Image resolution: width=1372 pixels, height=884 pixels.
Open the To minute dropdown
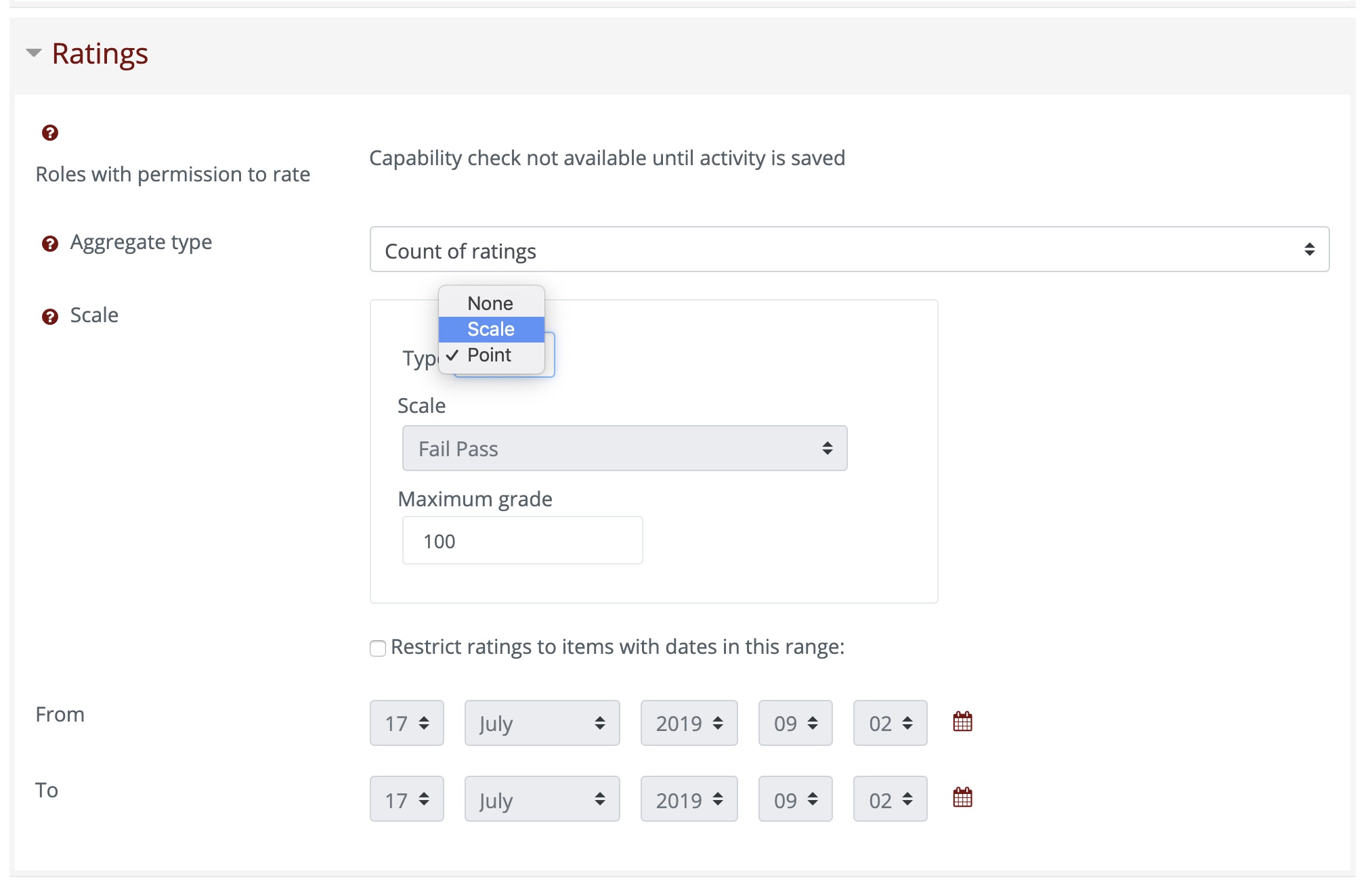(x=889, y=799)
